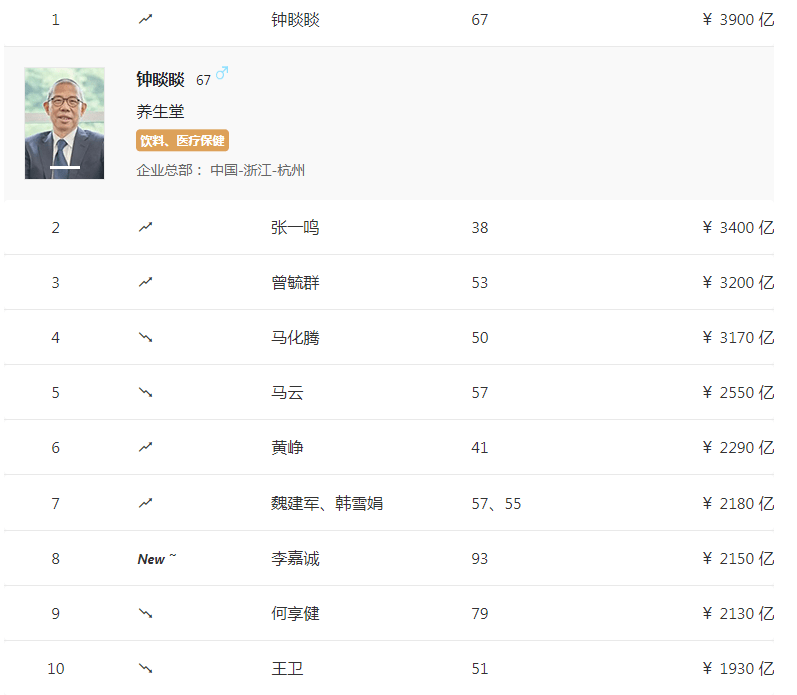The height and width of the screenshot is (695, 797).
Task: Collapse the expanded row for rank 1 钟睒睒
Action: [295, 20]
